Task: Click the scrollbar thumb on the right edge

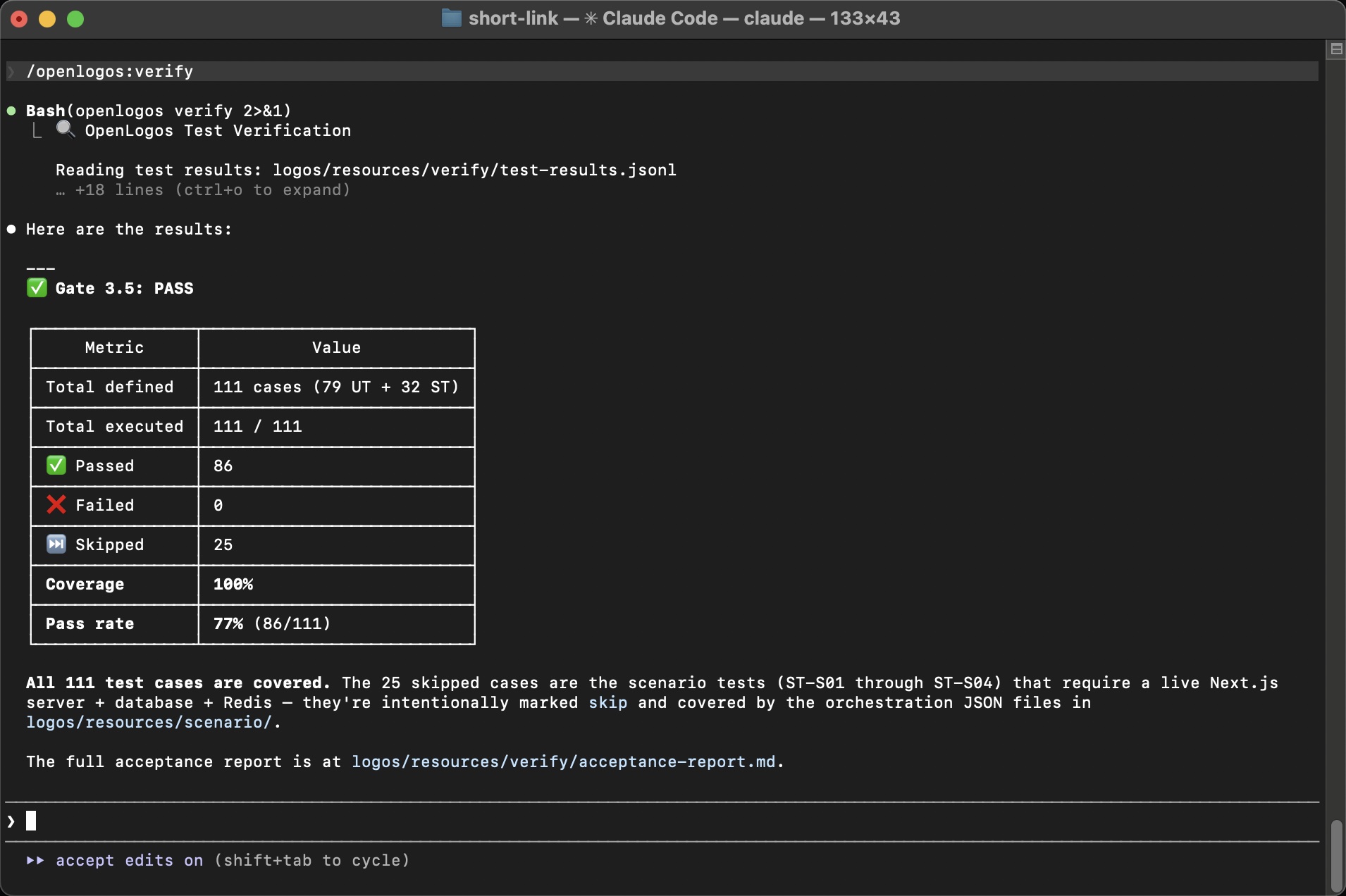Action: (x=1338, y=854)
